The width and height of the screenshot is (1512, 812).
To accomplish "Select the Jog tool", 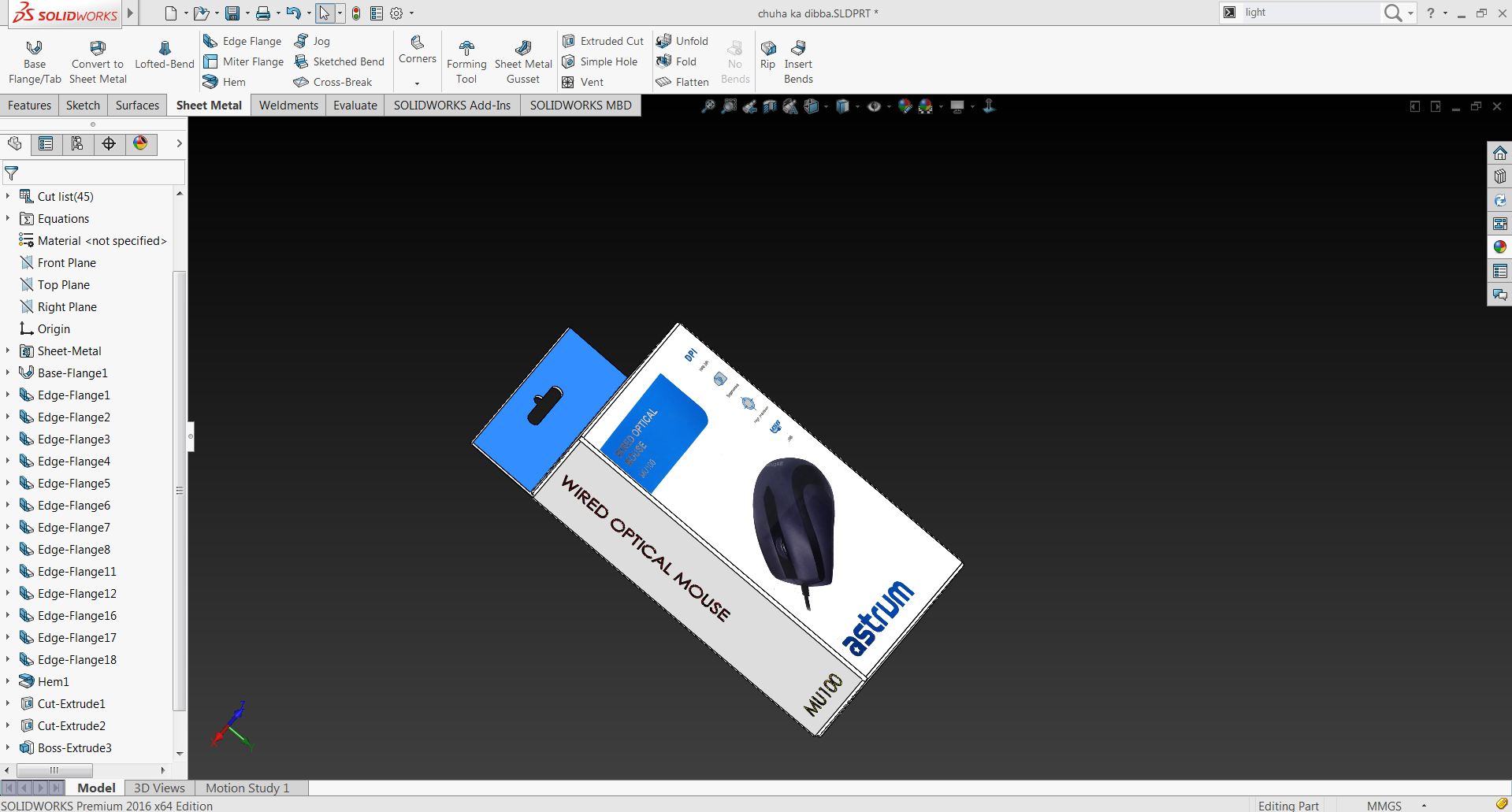I will [x=312, y=41].
